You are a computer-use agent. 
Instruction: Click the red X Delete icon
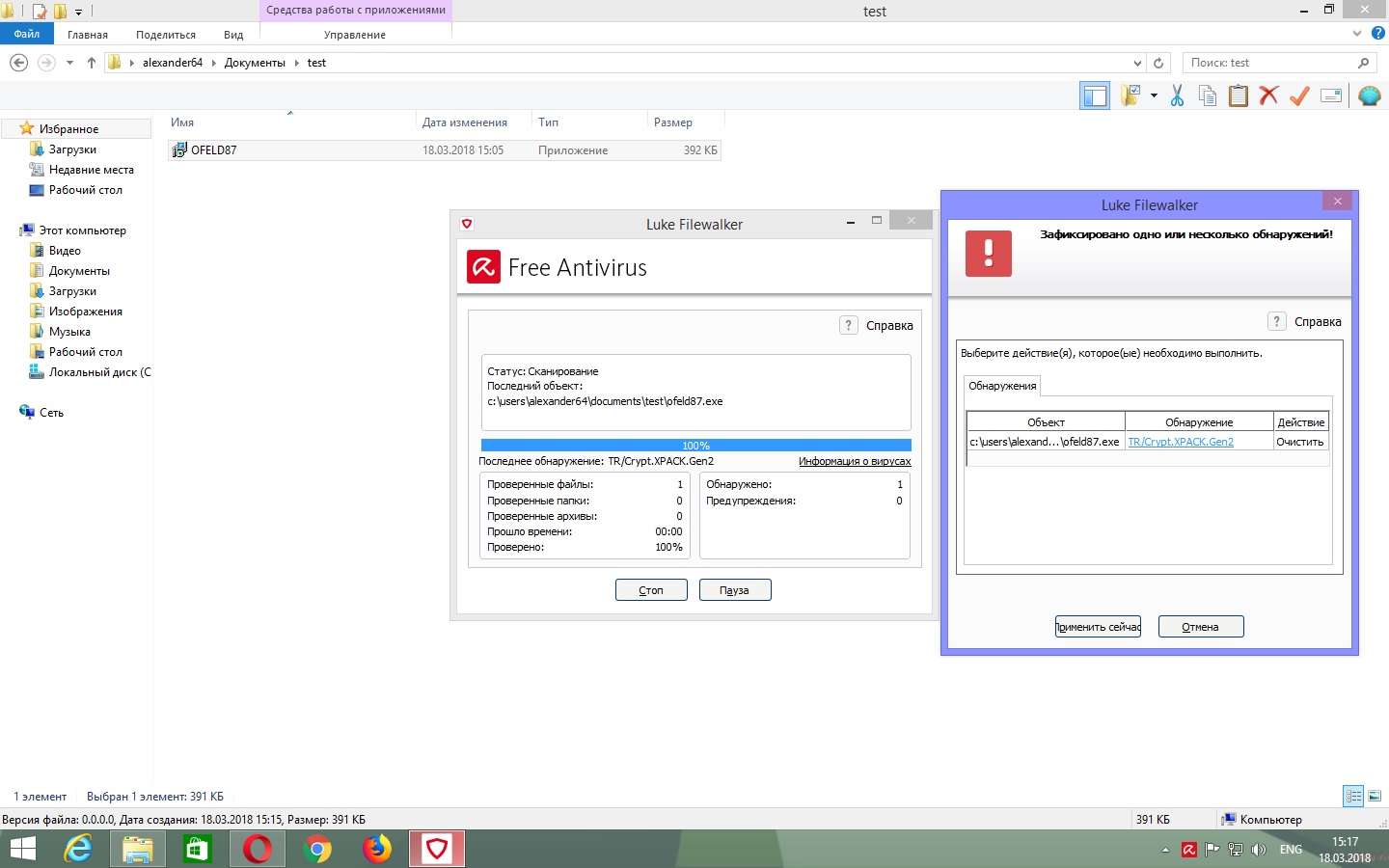coord(1269,95)
